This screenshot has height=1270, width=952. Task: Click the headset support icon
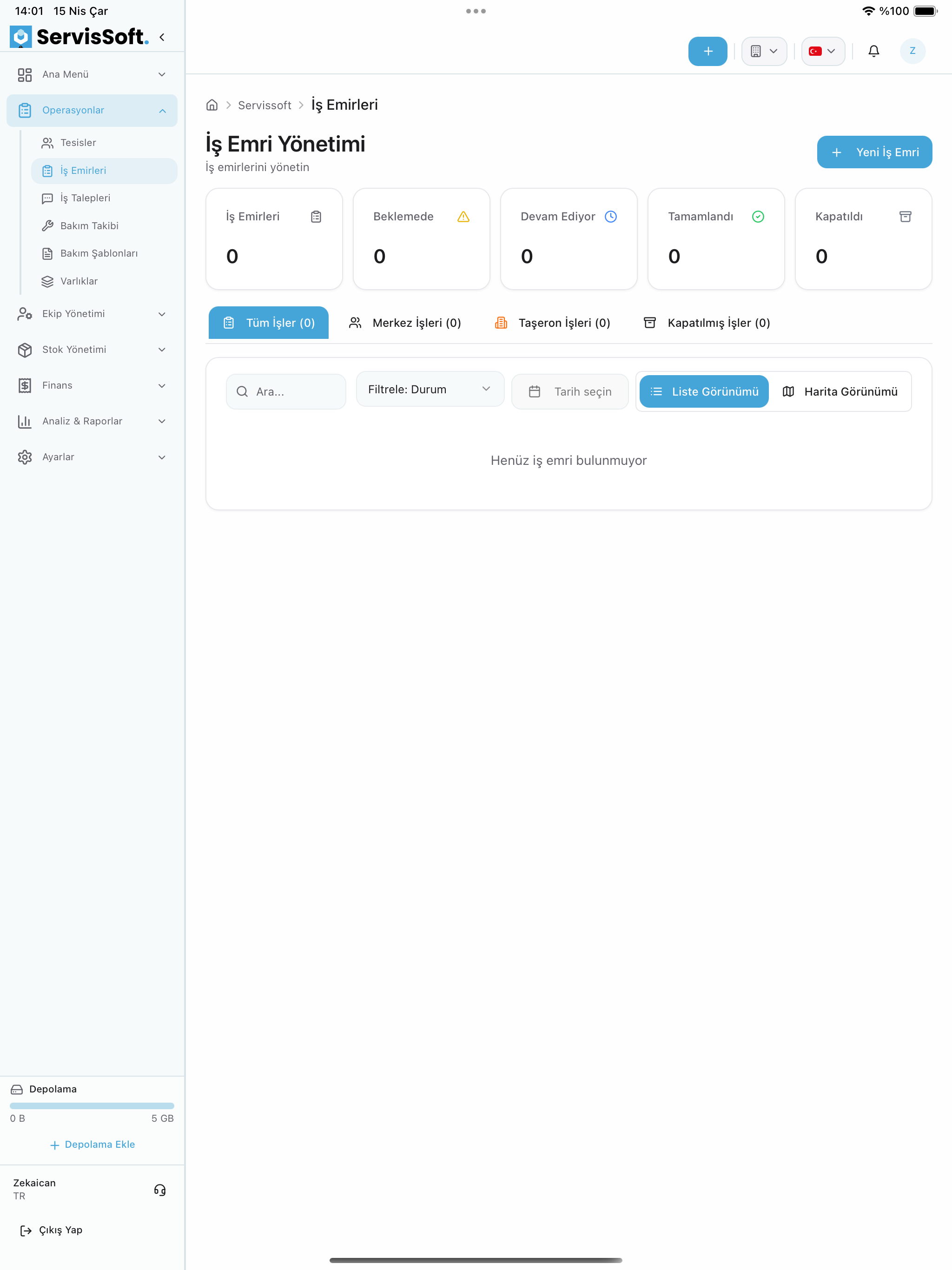pos(159,1190)
